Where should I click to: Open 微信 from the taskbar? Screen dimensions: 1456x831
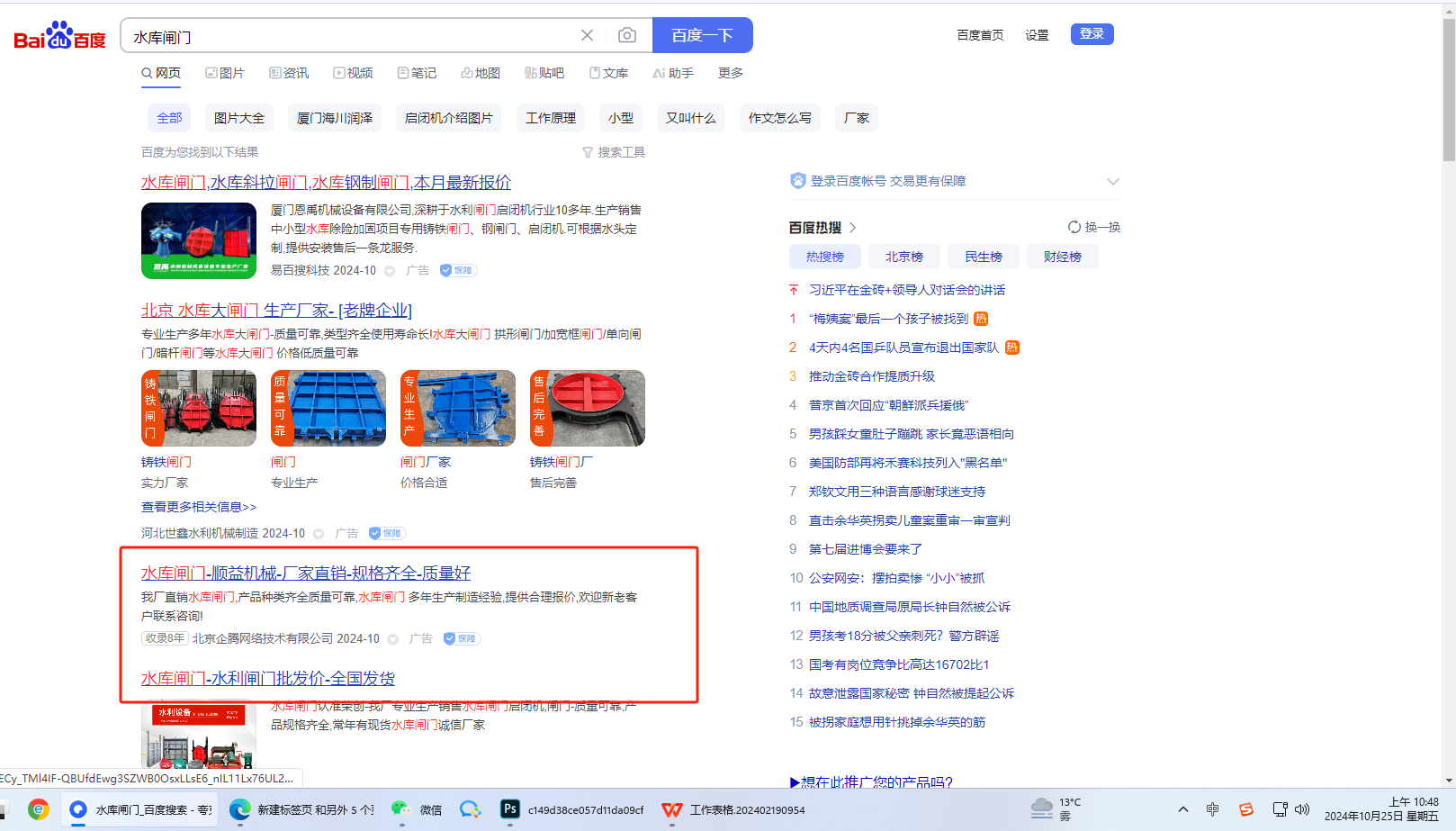(x=417, y=809)
